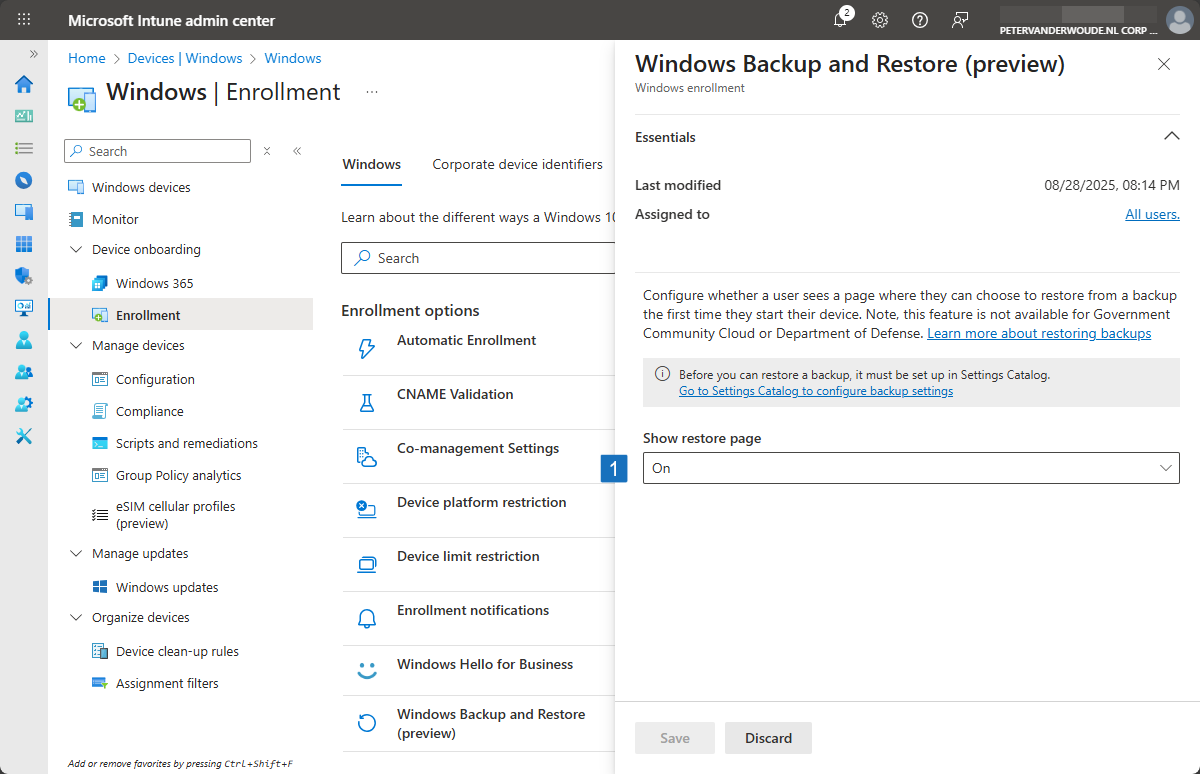Click the Home icon in left rail
Image resolution: width=1200 pixels, height=774 pixels.
tap(24, 84)
